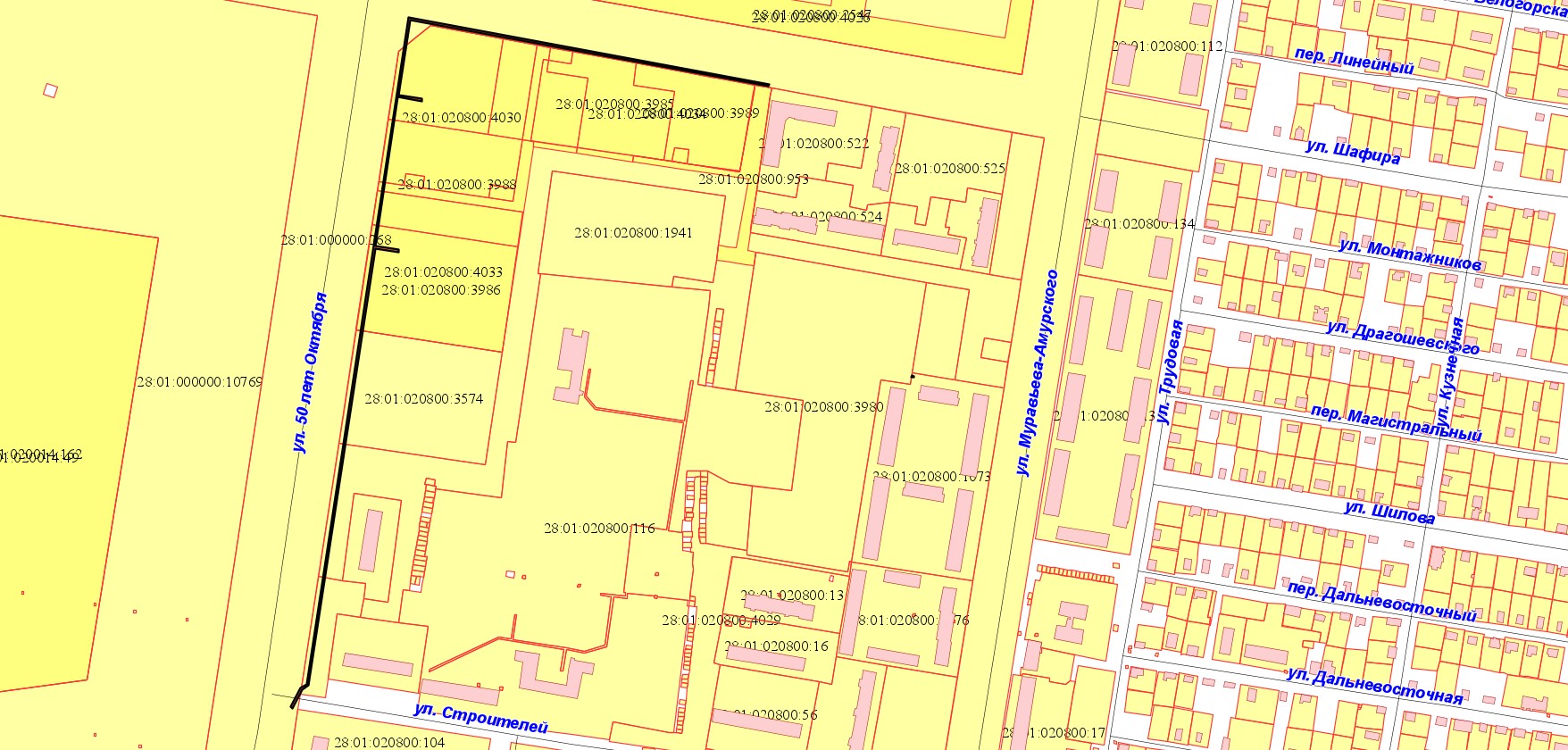This screenshot has width=1568, height=750.
Task: Click the street label ул. 50 лет Октября
Action: [311, 372]
